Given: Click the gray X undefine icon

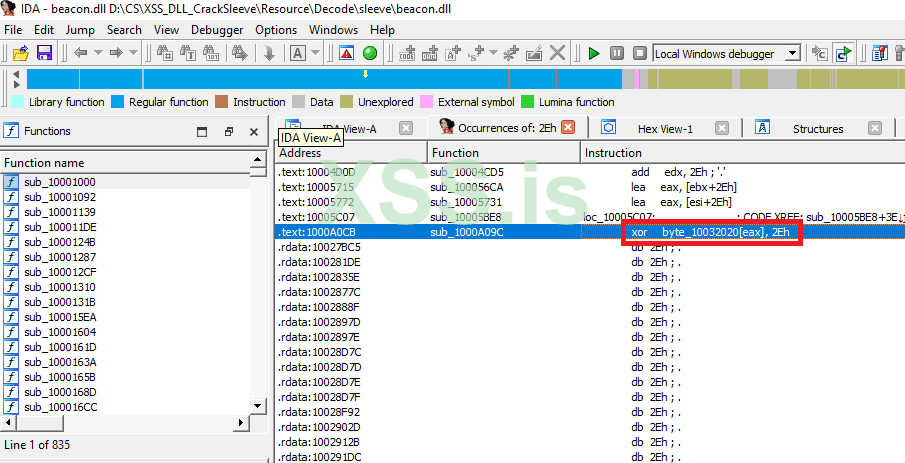Looking at the screenshot, I should 557,54.
